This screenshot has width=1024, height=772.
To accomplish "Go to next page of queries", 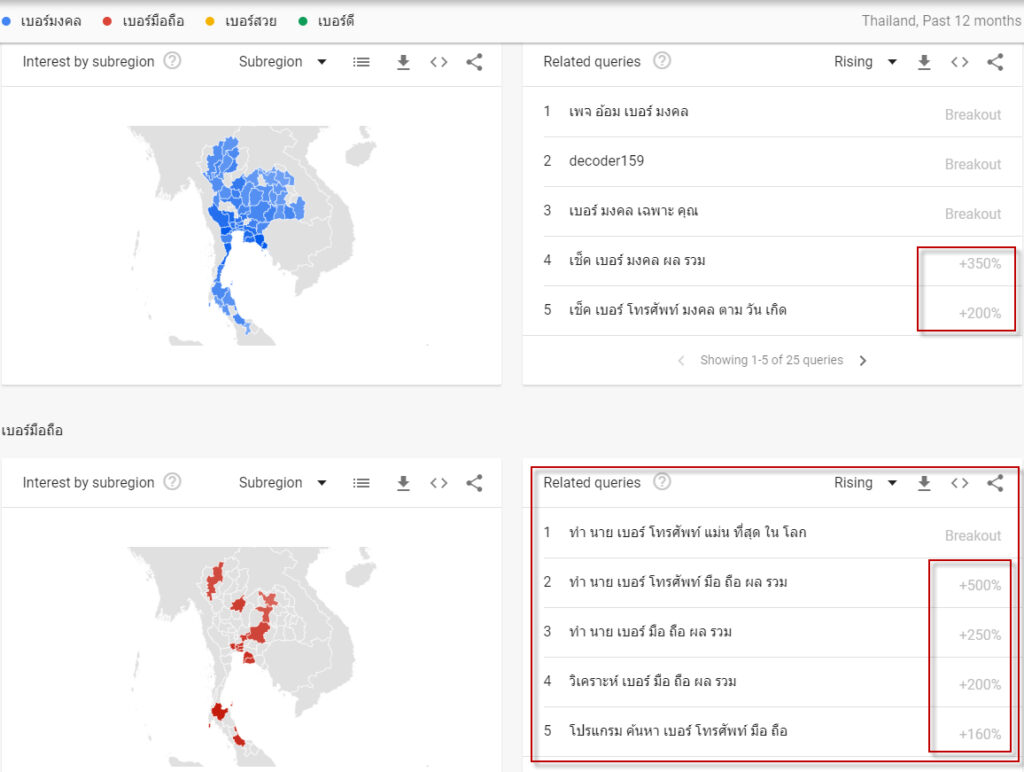I will (863, 361).
